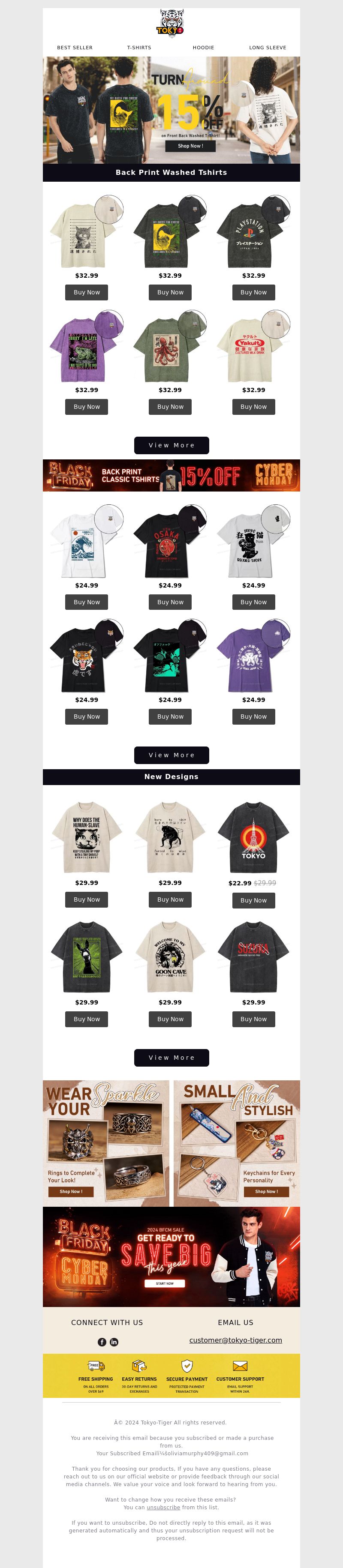Open the red Tokyo tower shirt image
The image size is (343, 1568).
tap(253, 837)
